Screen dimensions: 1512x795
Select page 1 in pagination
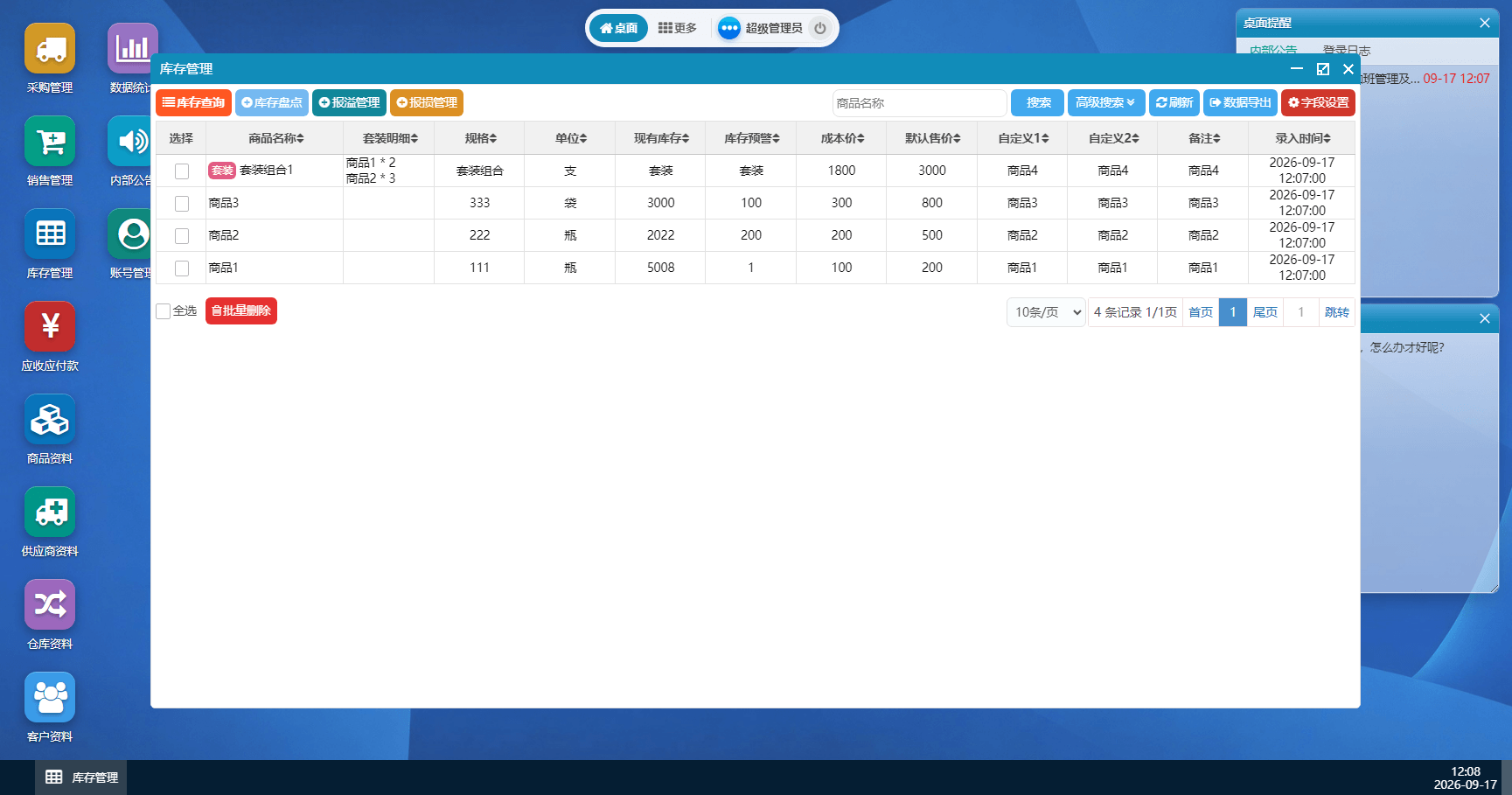click(1233, 312)
